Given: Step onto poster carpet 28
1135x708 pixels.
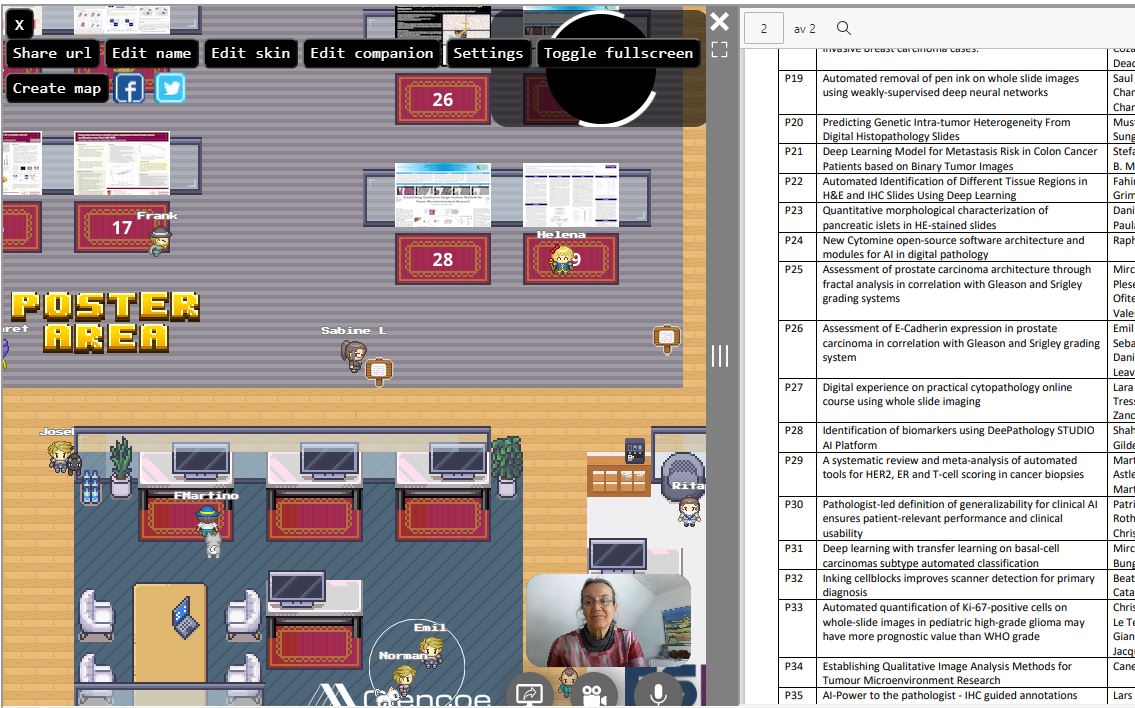Looking at the screenshot, I should point(443,259).
